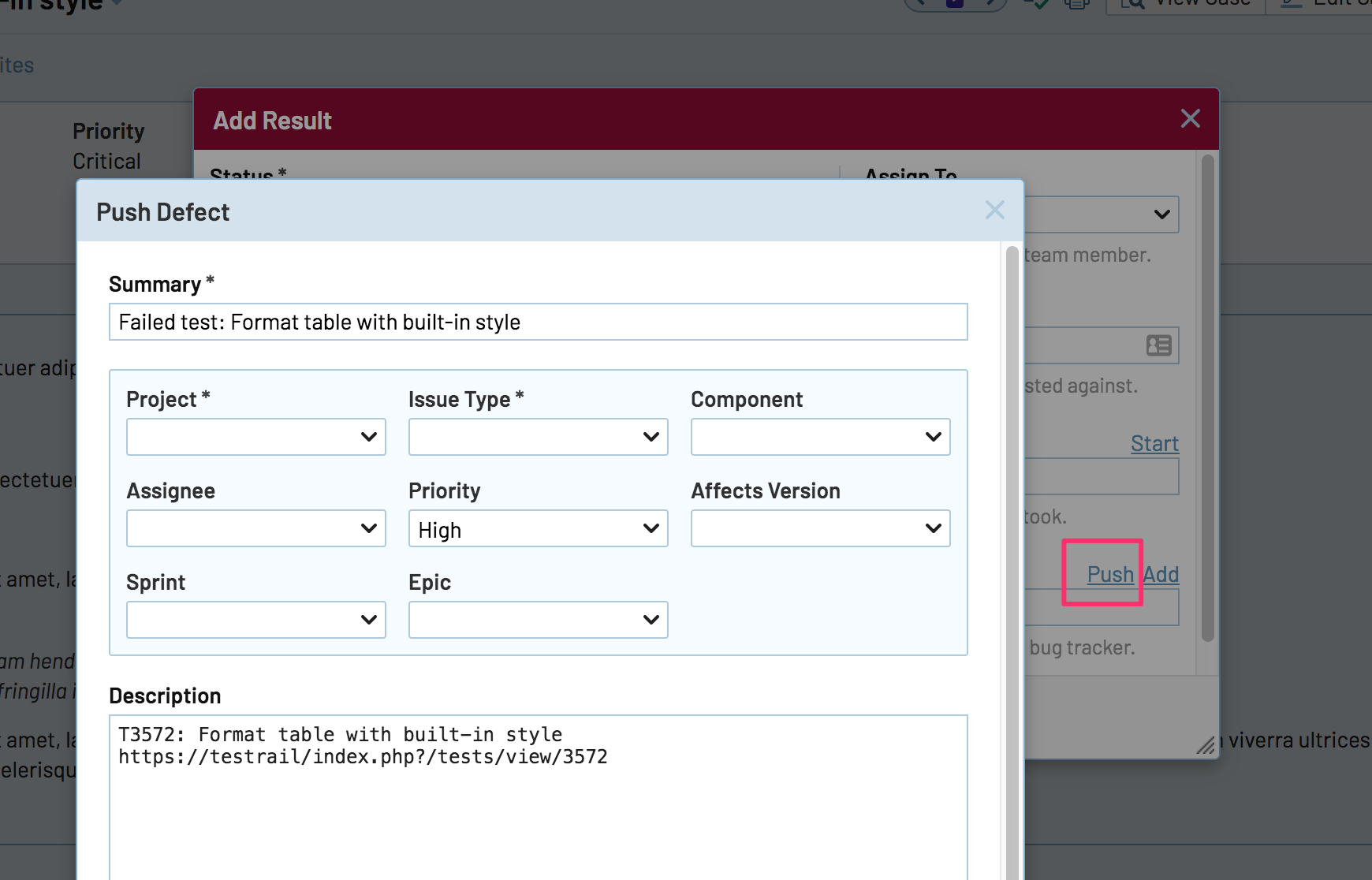
Task: Click the Start timer link
Action: (x=1154, y=443)
